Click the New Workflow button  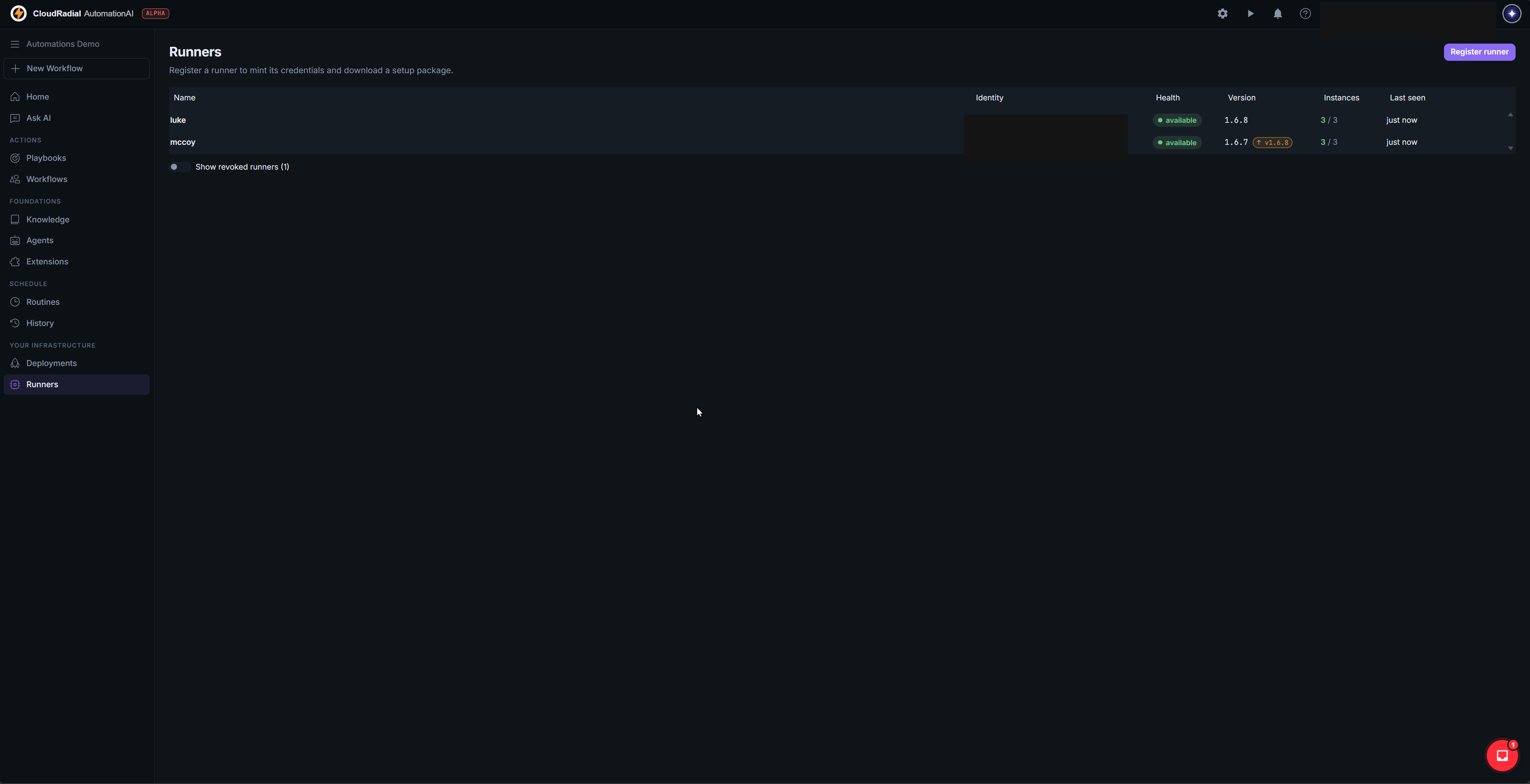tap(77, 68)
